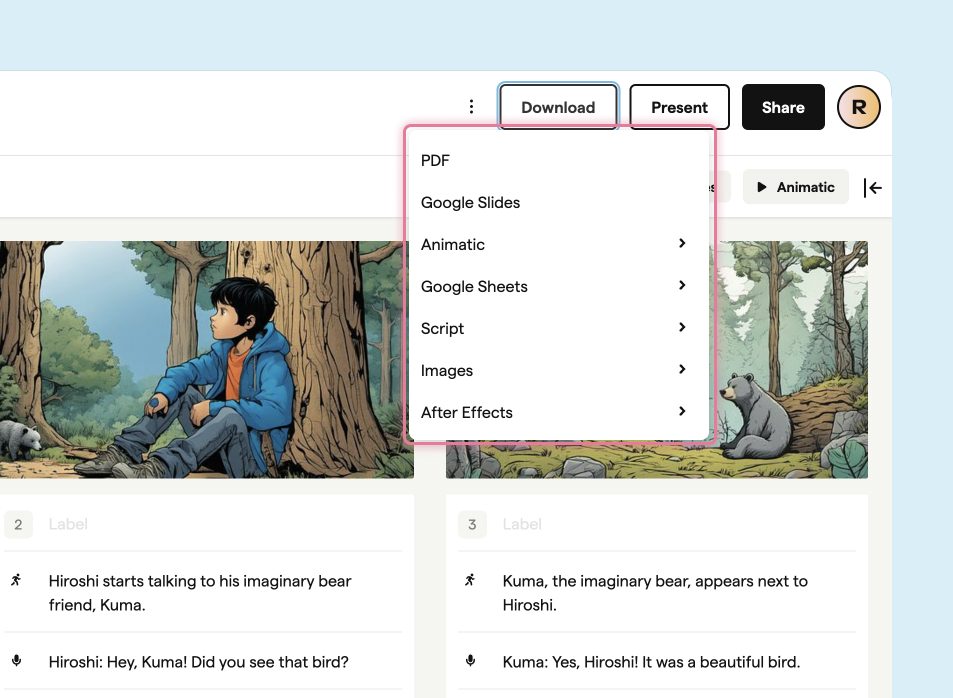Click the Download button

[558, 107]
